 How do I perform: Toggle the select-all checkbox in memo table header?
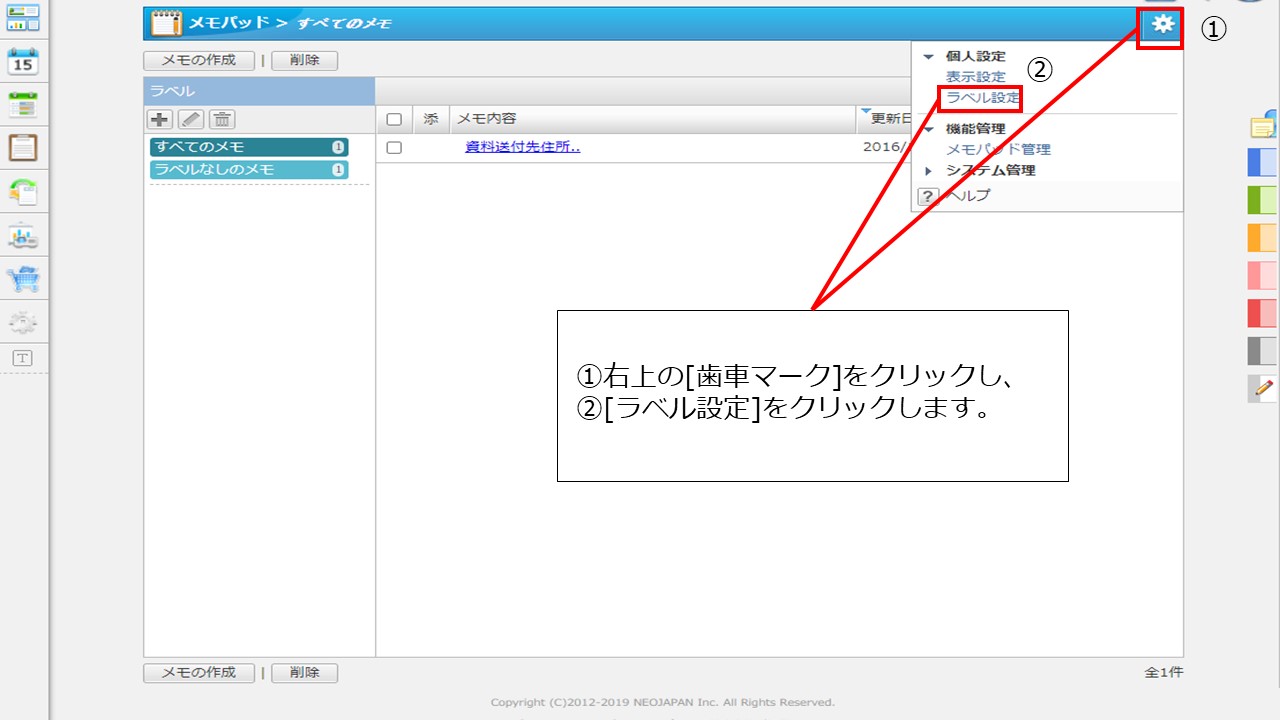[394, 119]
